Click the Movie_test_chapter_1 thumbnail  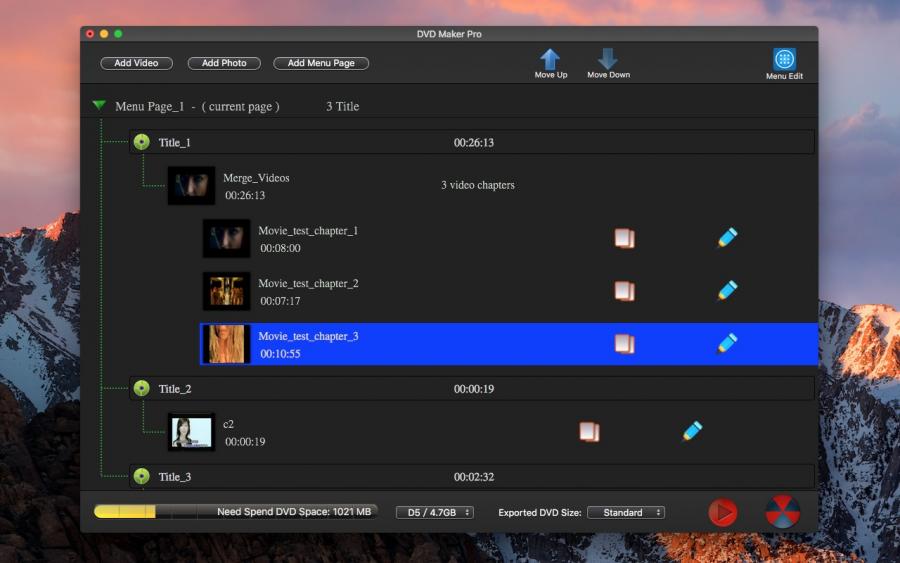(226, 238)
